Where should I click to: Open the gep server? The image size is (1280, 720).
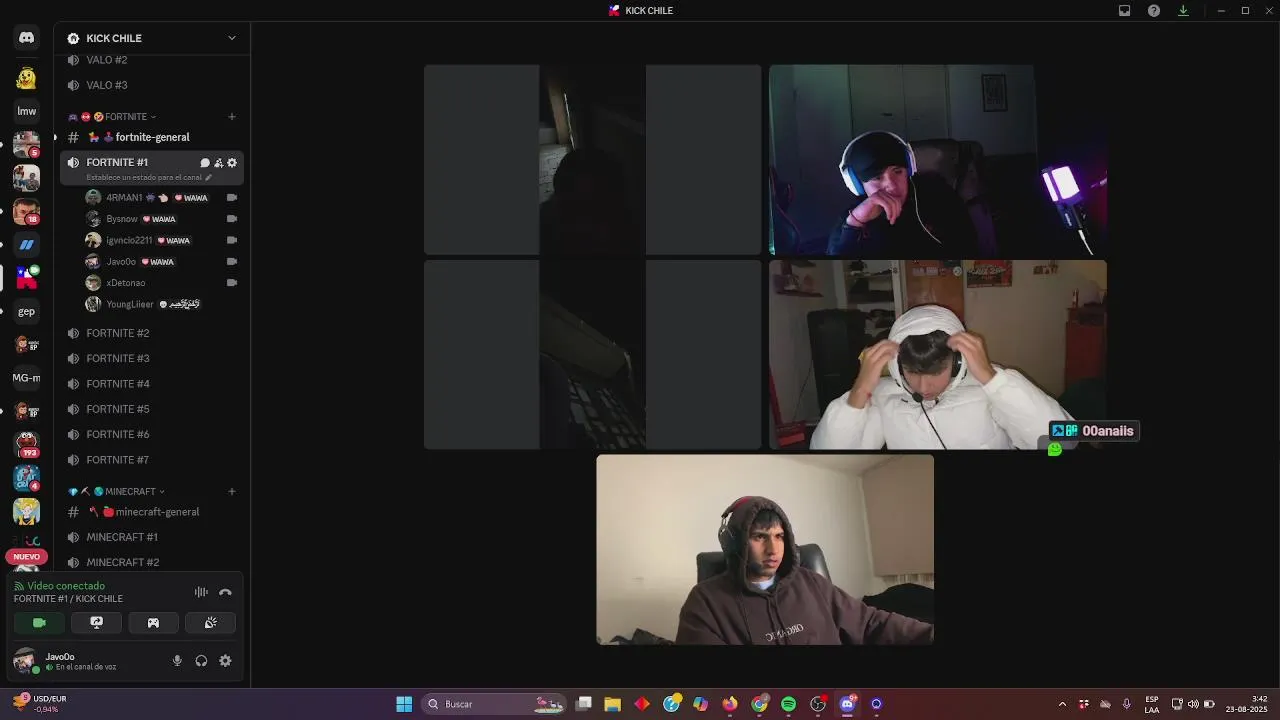point(27,311)
